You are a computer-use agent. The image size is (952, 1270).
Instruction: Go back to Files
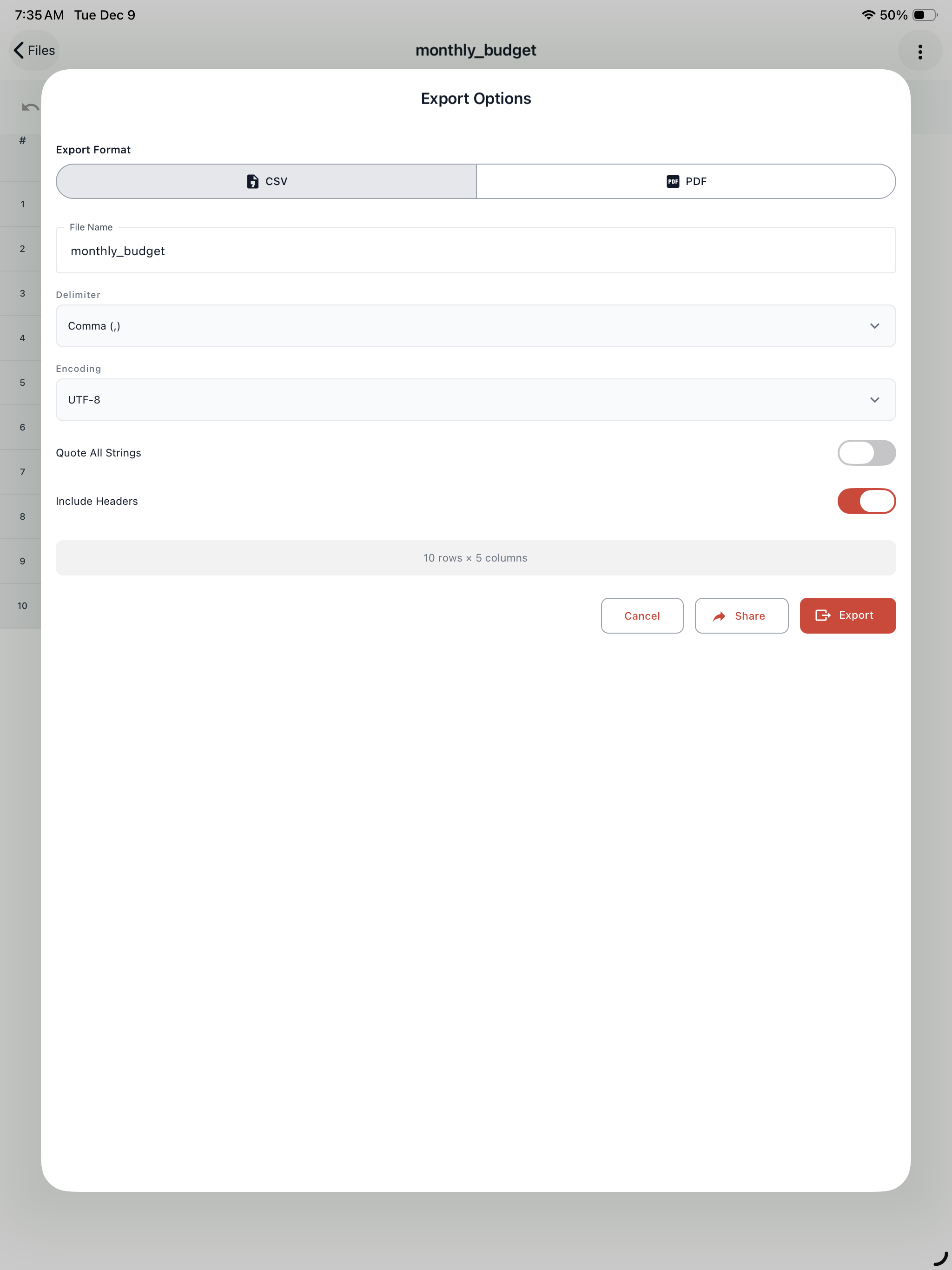click(x=34, y=51)
